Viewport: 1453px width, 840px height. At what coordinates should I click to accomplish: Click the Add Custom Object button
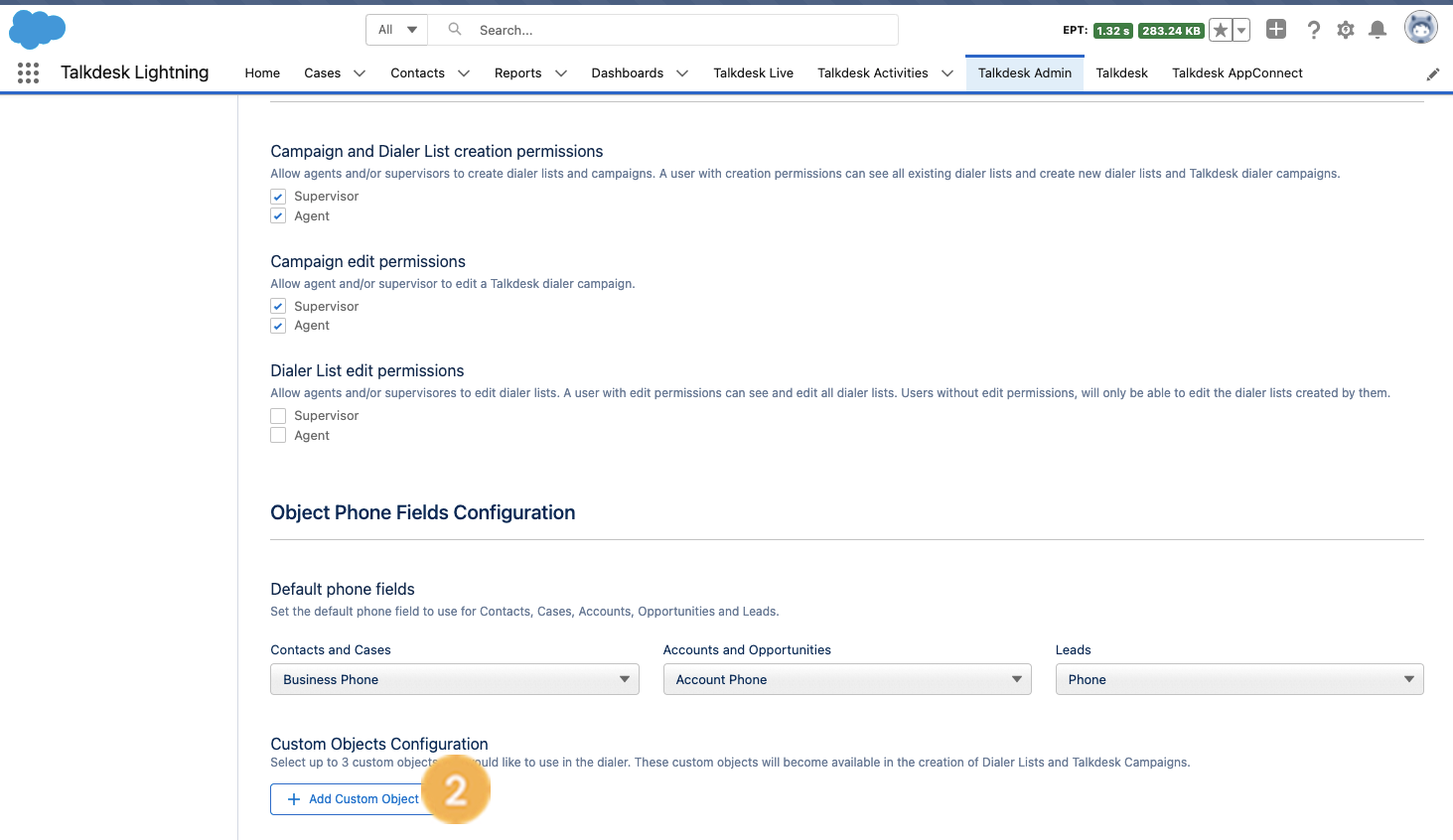tap(350, 799)
